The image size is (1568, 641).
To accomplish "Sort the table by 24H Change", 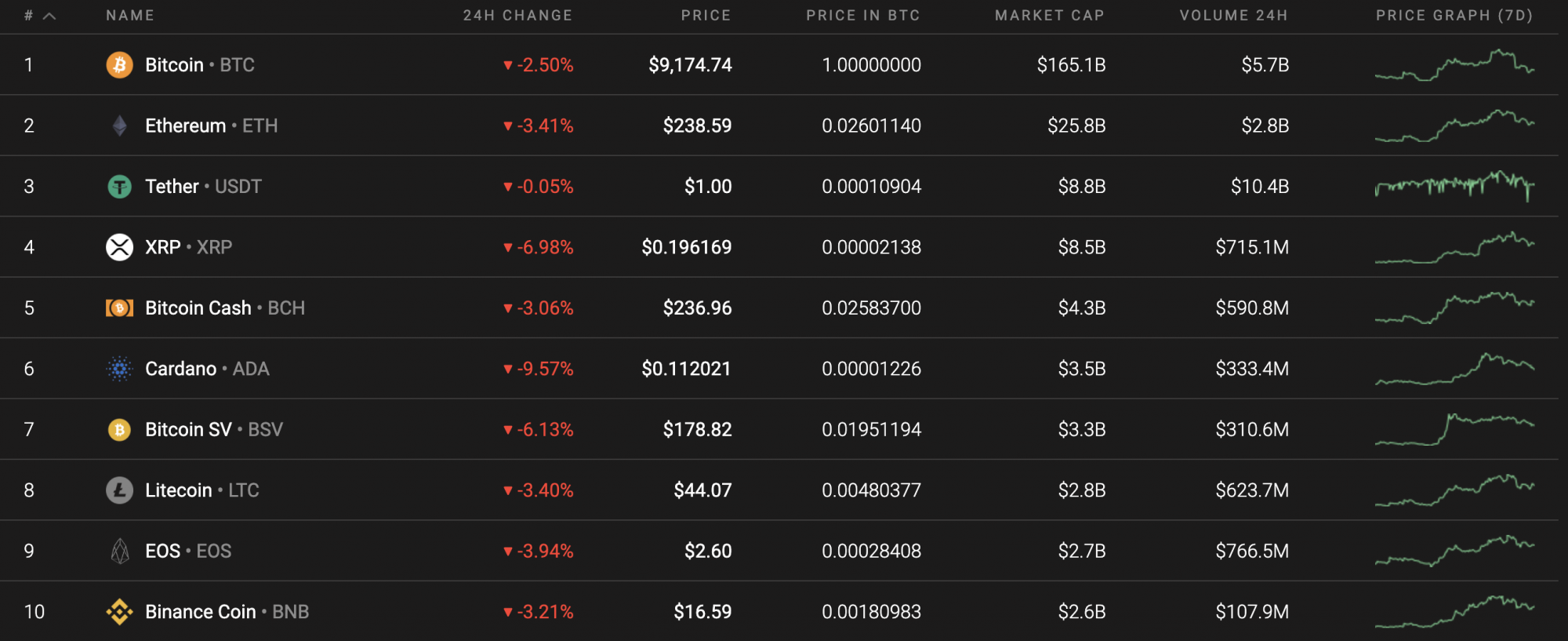I will pyautogui.click(x=517, y=16).
